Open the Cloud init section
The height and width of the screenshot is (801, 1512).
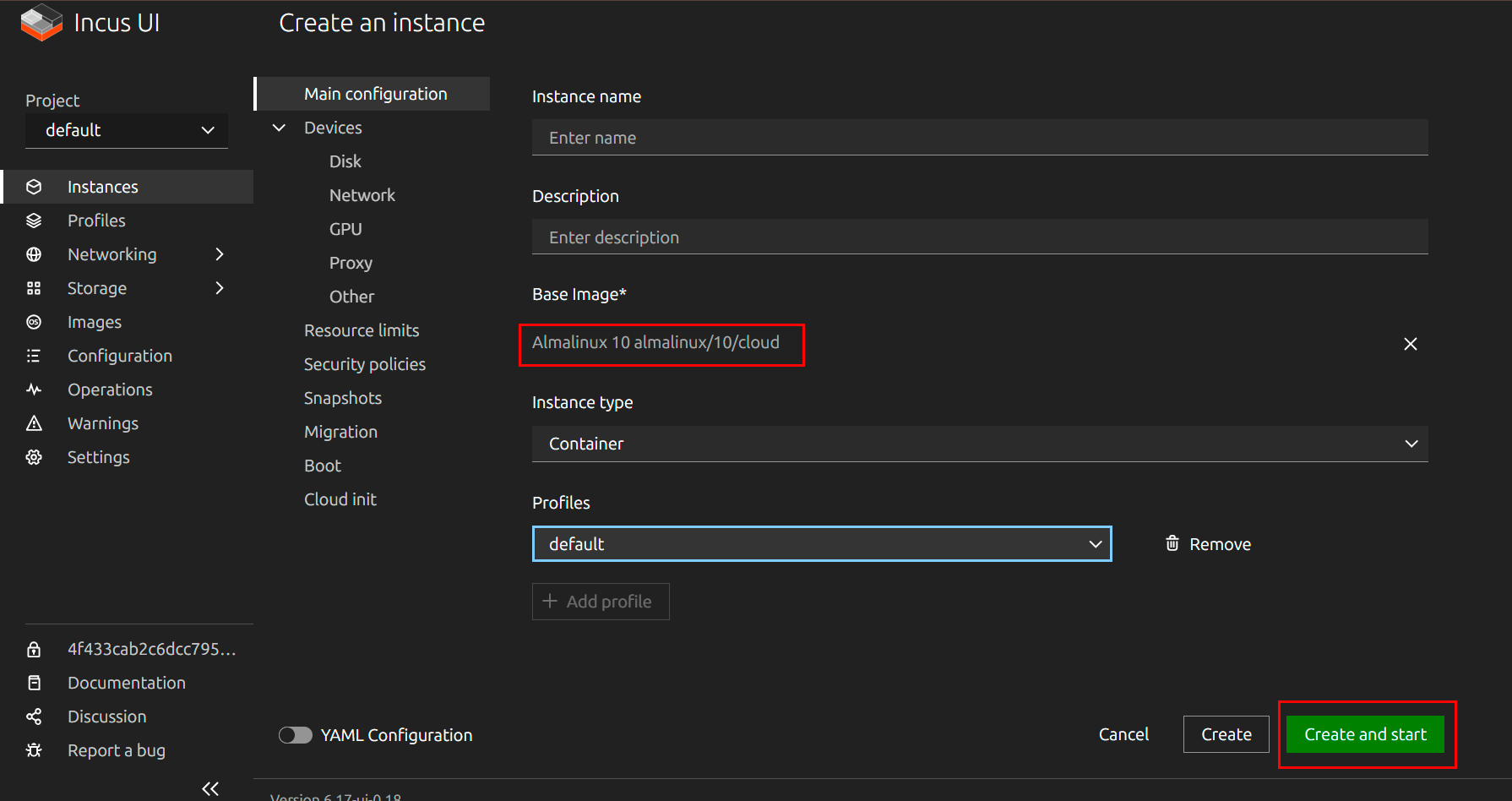point(340,499)
